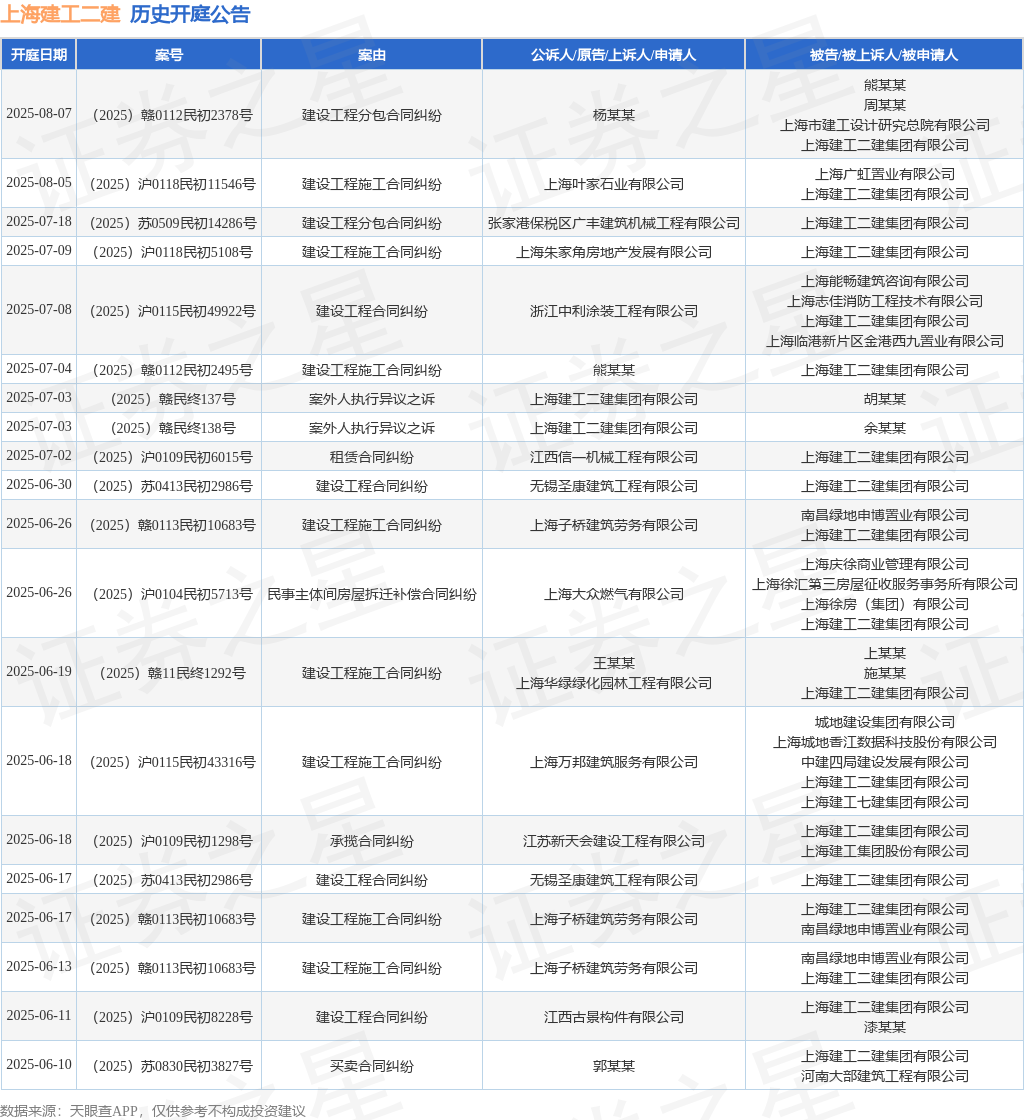Screen dimensions: 1024x1120
Task: Click defendant 上海庆徐商业管理有限公司
Action: click(885, 564)
